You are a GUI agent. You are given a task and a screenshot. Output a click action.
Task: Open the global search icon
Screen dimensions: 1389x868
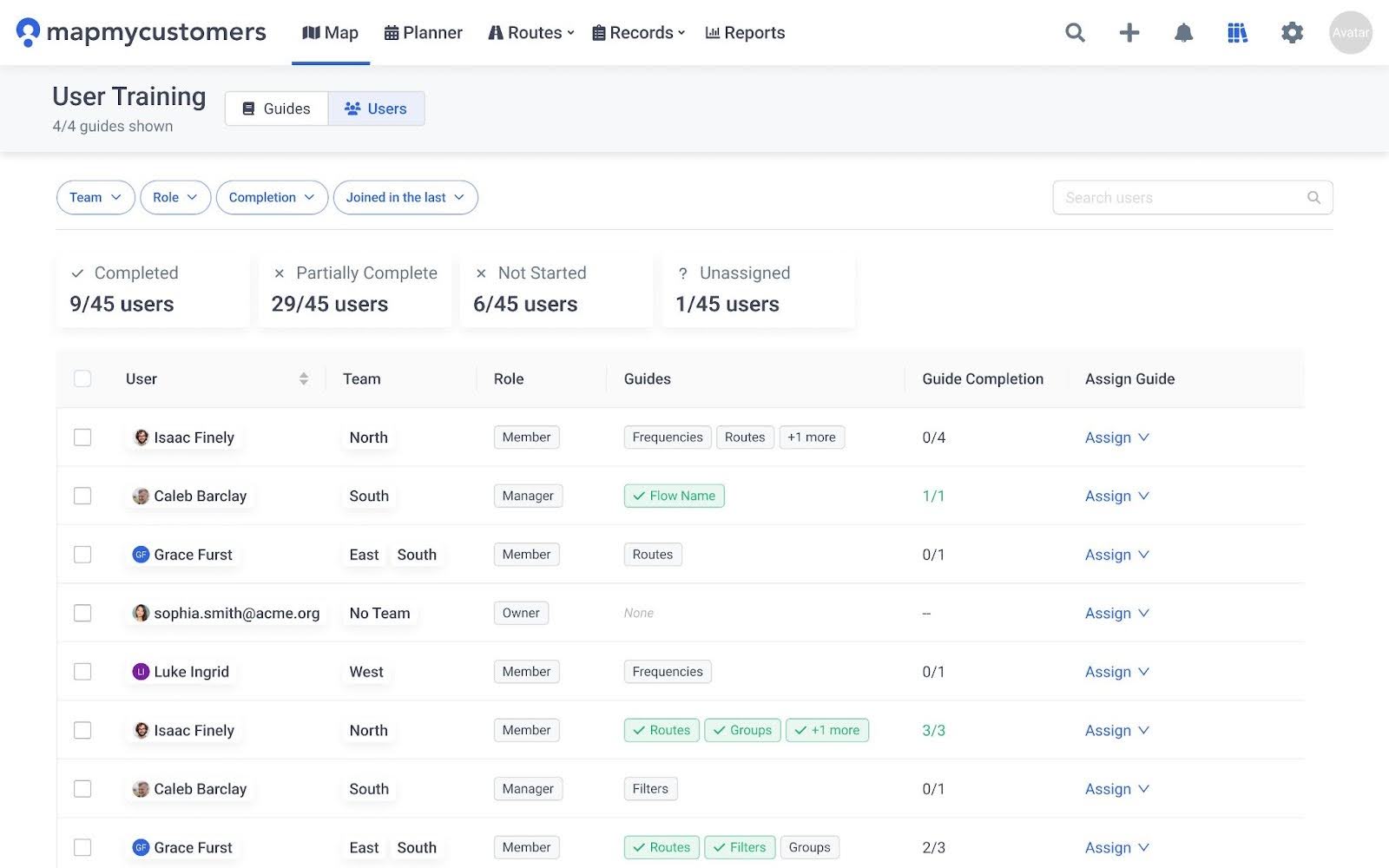(1075, 33)
